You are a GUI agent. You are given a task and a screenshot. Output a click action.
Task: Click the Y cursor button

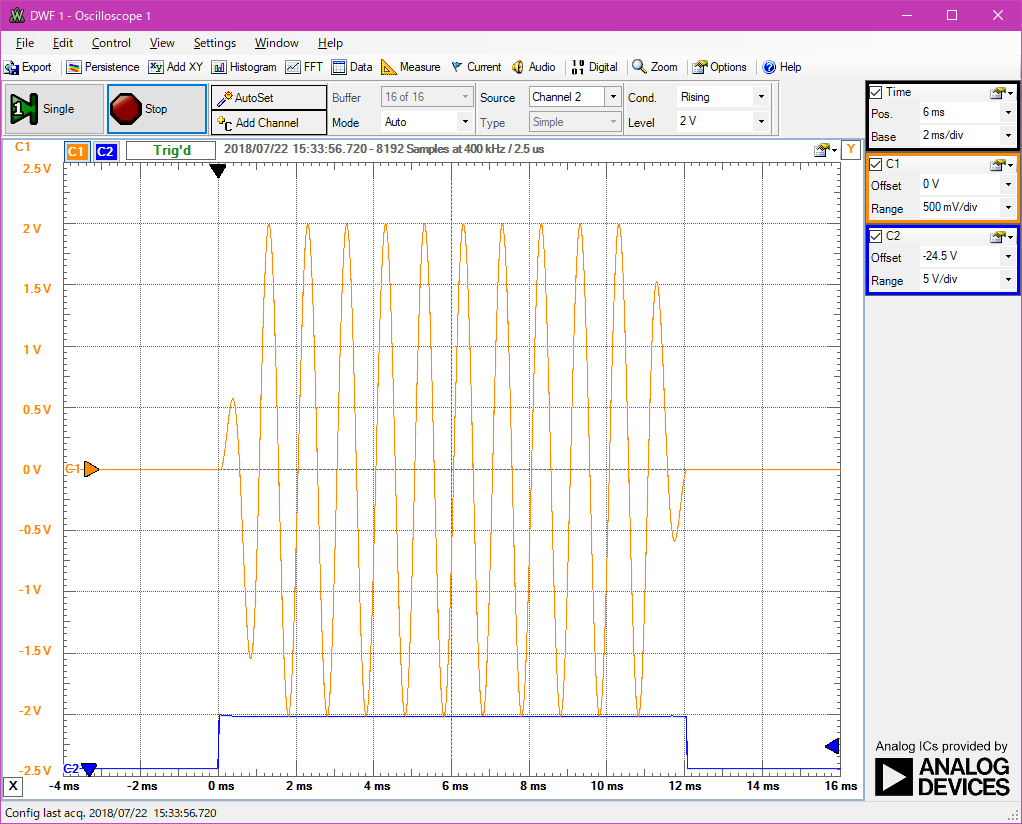(x=851, y=150)
